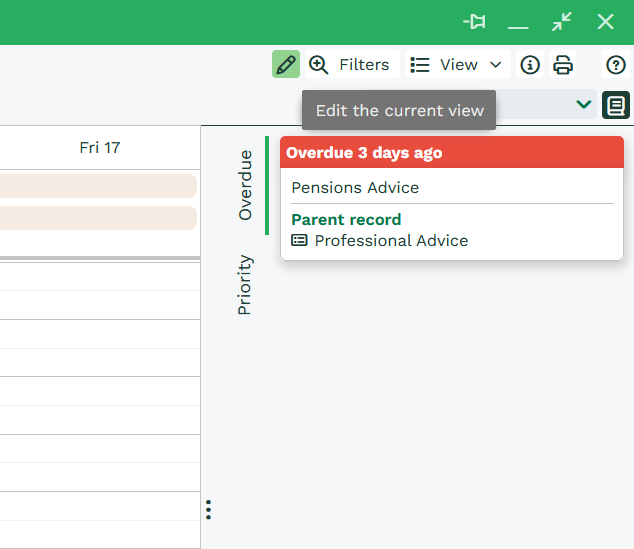Screen dimensions: 634x549
Task: Click the three-dot vertical panel divider handle
Action: [208, 510]
